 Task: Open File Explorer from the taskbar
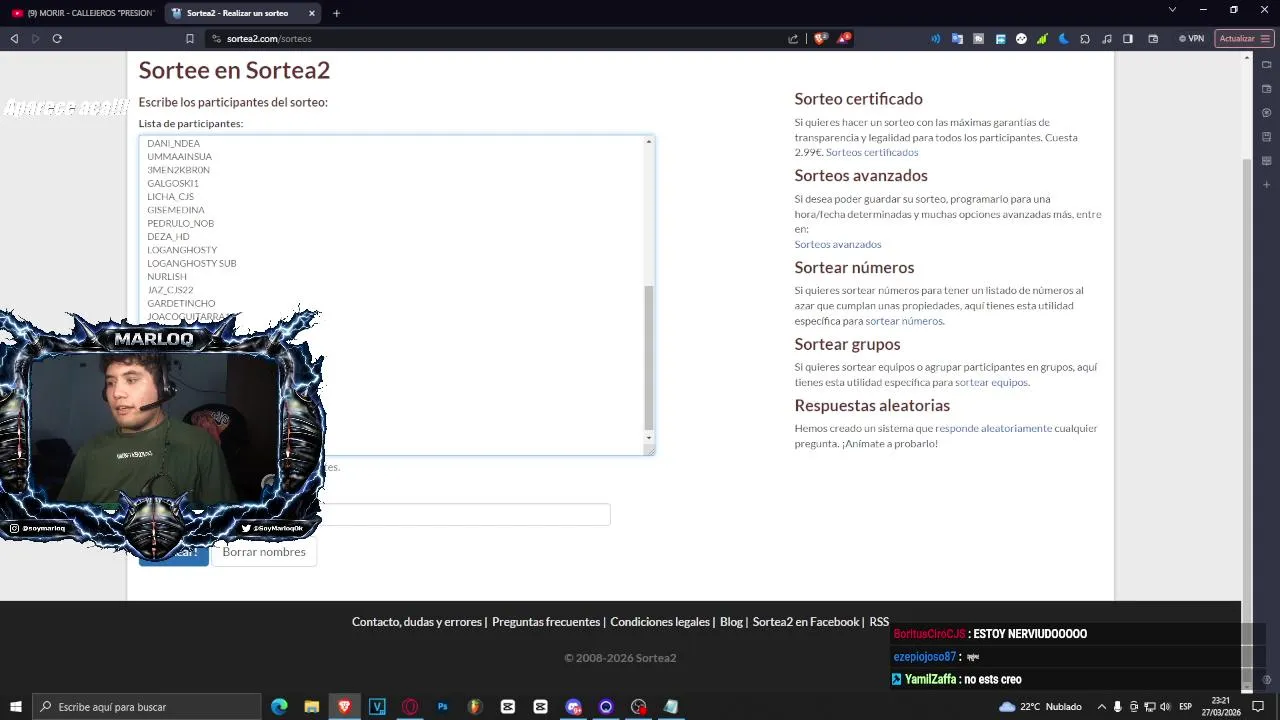click(312, 707)
